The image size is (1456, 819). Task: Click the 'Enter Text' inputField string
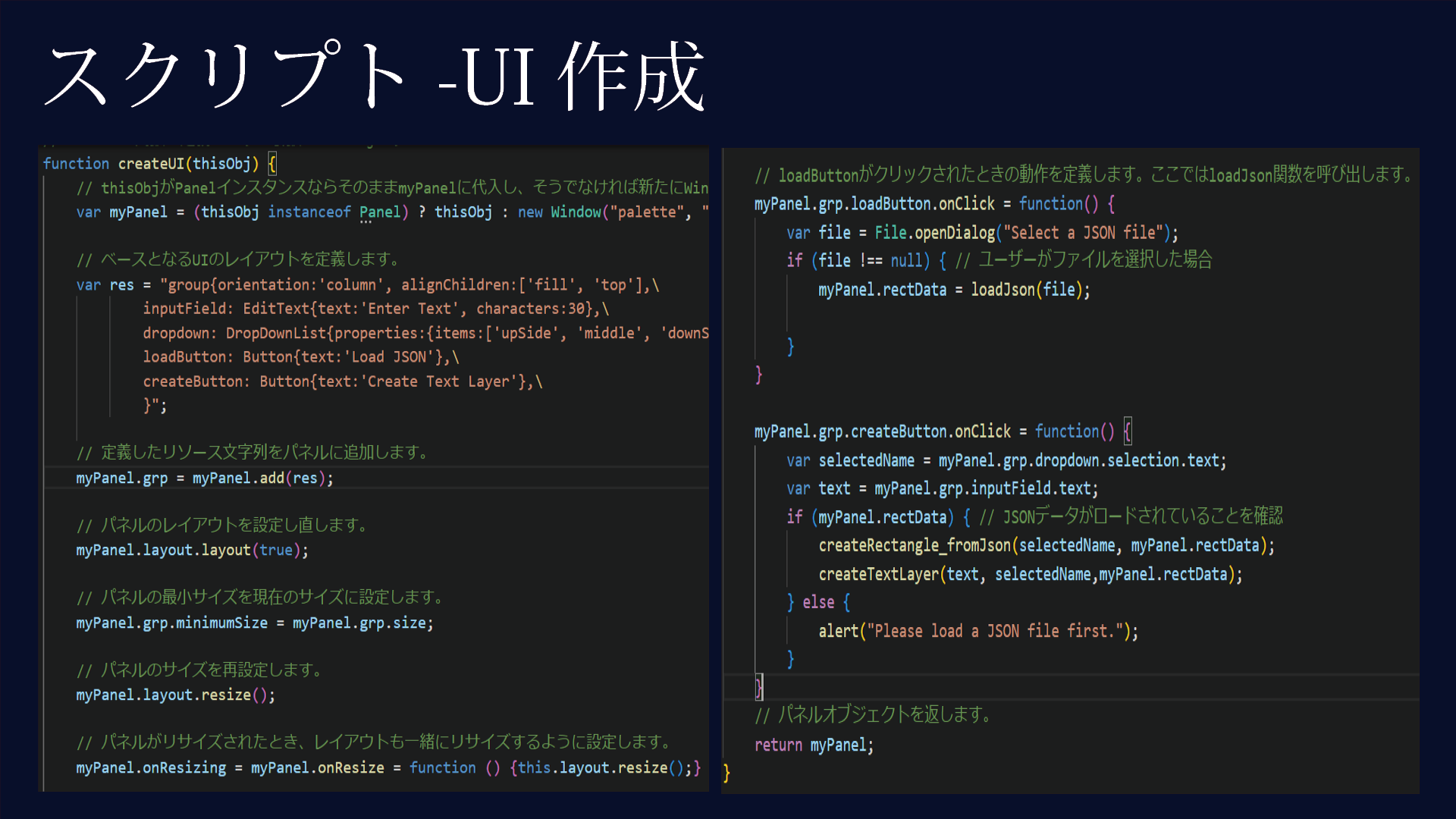point(409,309)
